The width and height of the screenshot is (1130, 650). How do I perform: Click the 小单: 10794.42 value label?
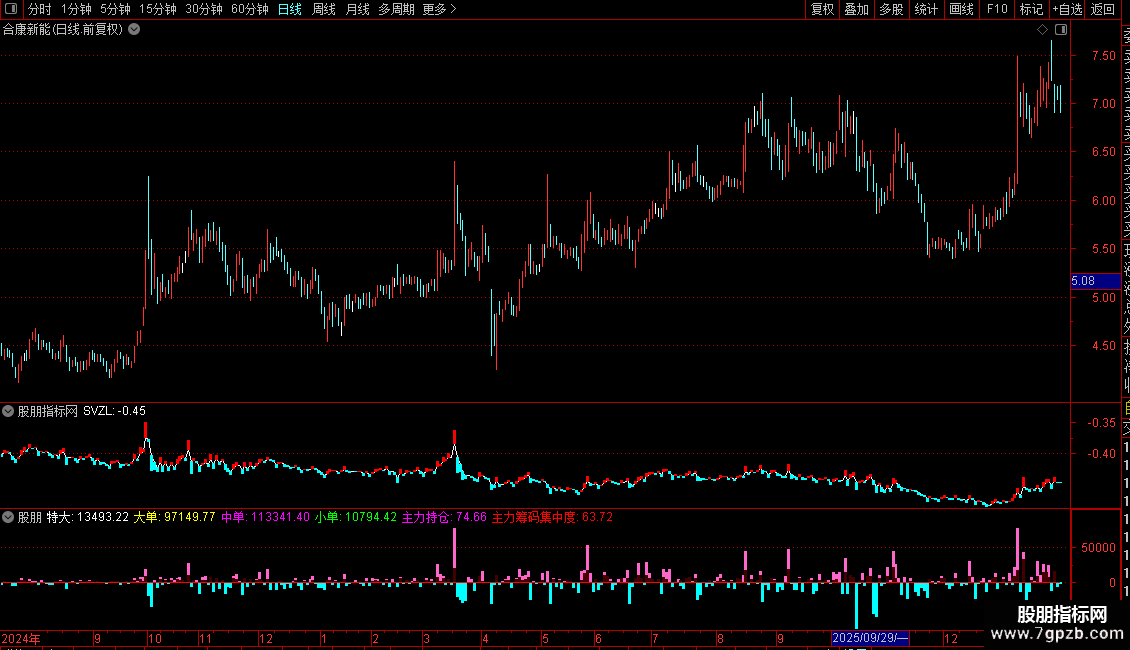(x=355, y=517)
